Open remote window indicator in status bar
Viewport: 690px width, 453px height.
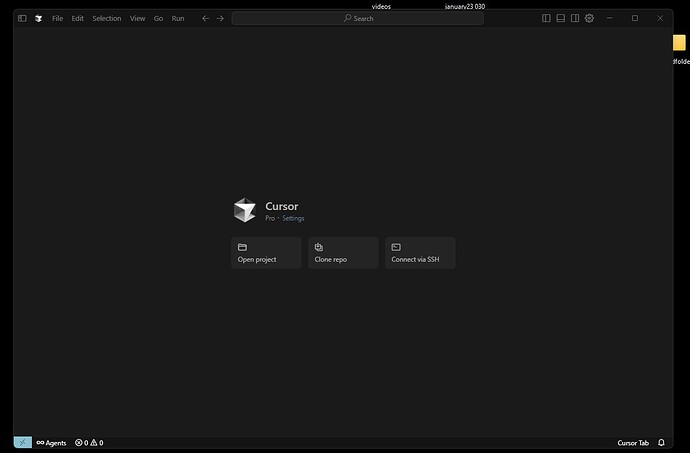coord(23,442)
